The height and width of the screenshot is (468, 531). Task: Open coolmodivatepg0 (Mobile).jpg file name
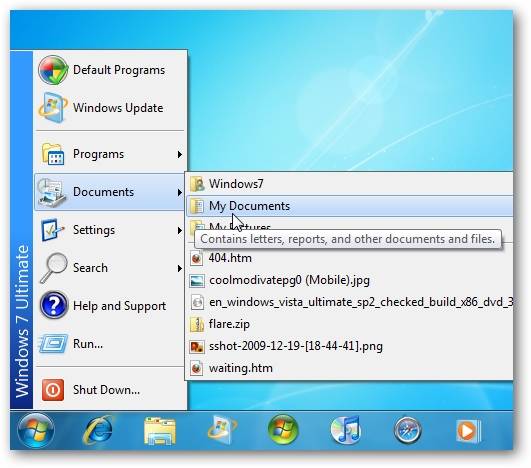(290, 280)
